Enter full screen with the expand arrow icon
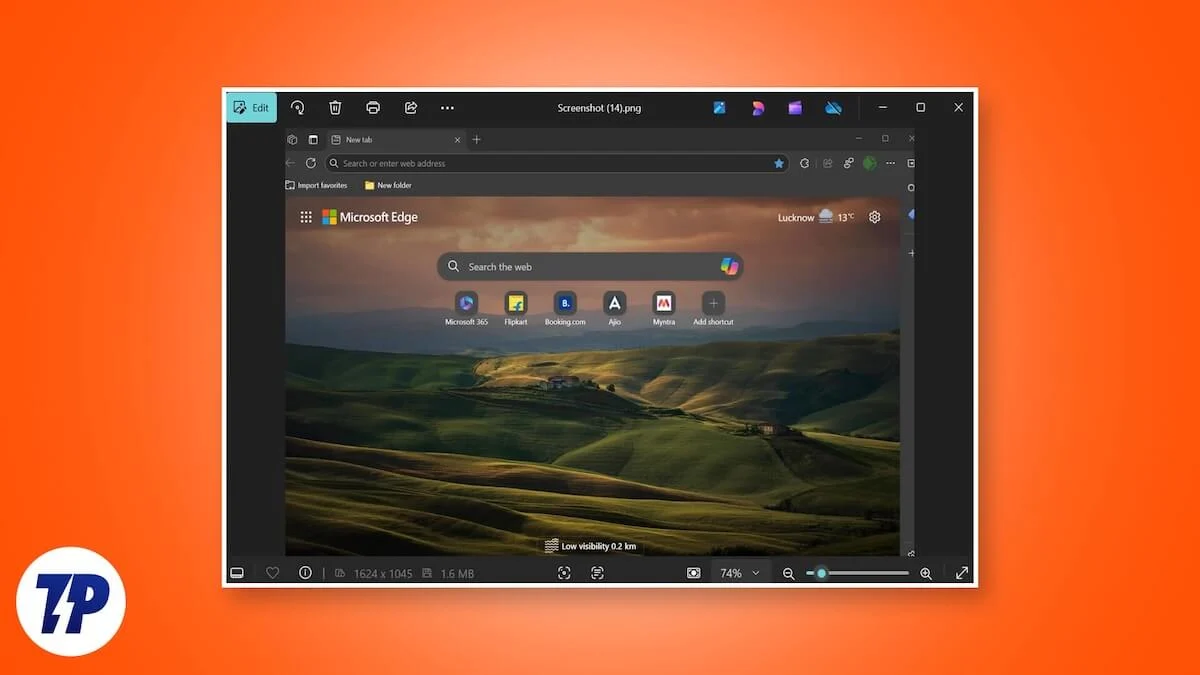Image resolution: width=1200 pixels, height=675 pixels. 961,573
